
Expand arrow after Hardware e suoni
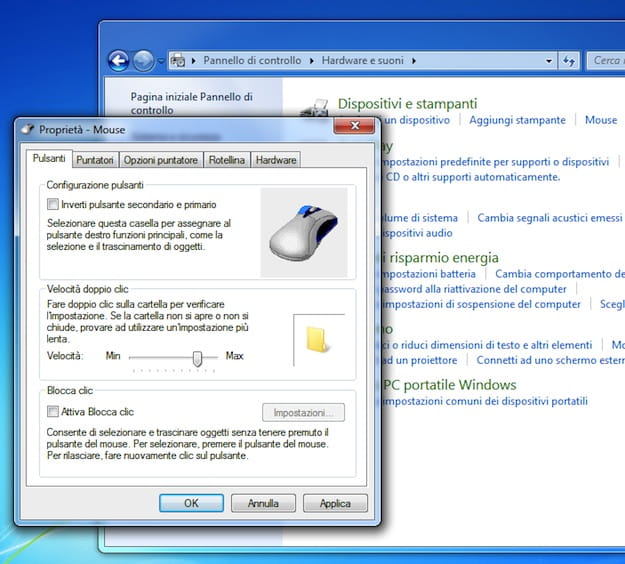pos(413,61)
